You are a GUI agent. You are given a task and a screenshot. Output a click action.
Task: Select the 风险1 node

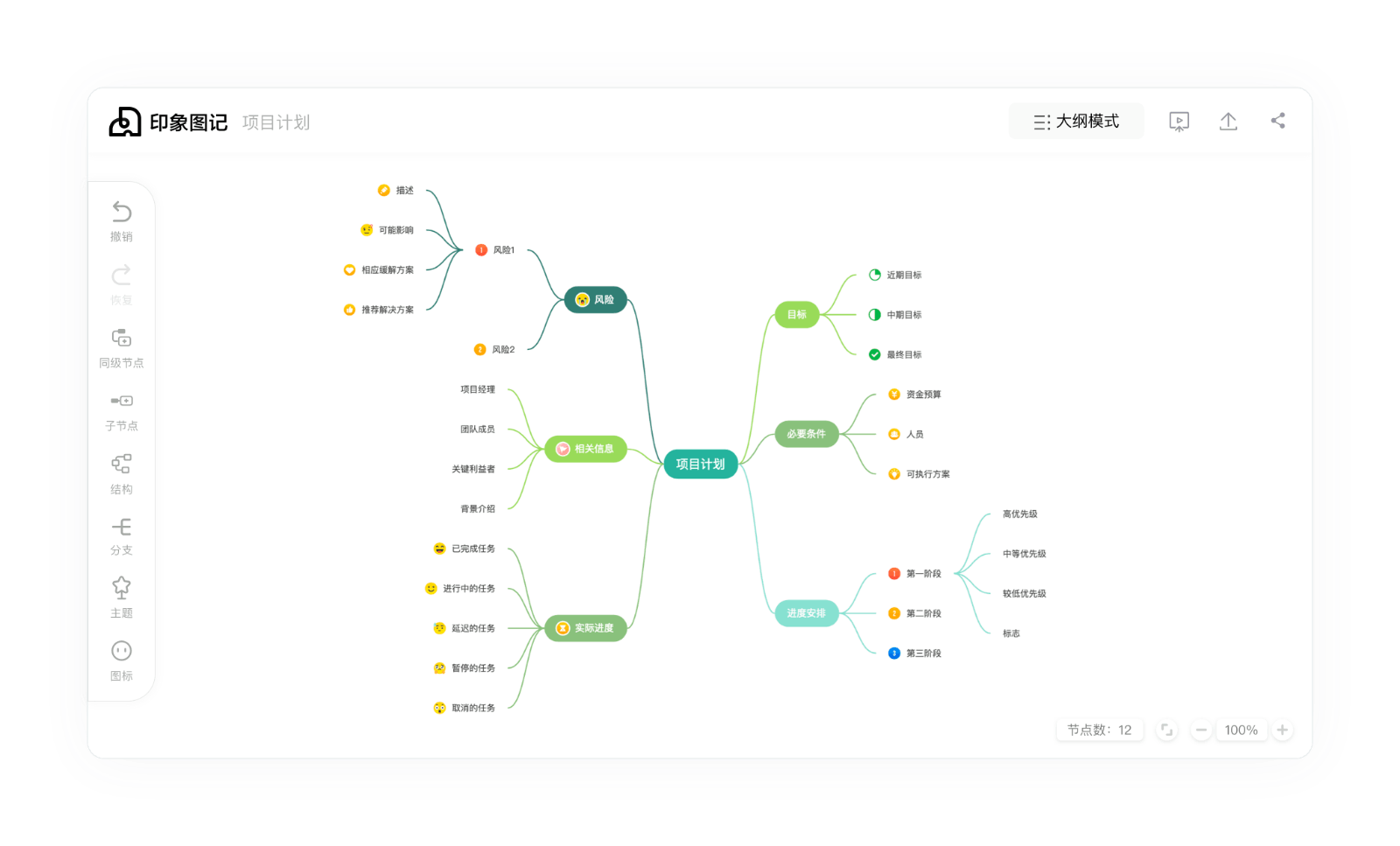[495, 250]
